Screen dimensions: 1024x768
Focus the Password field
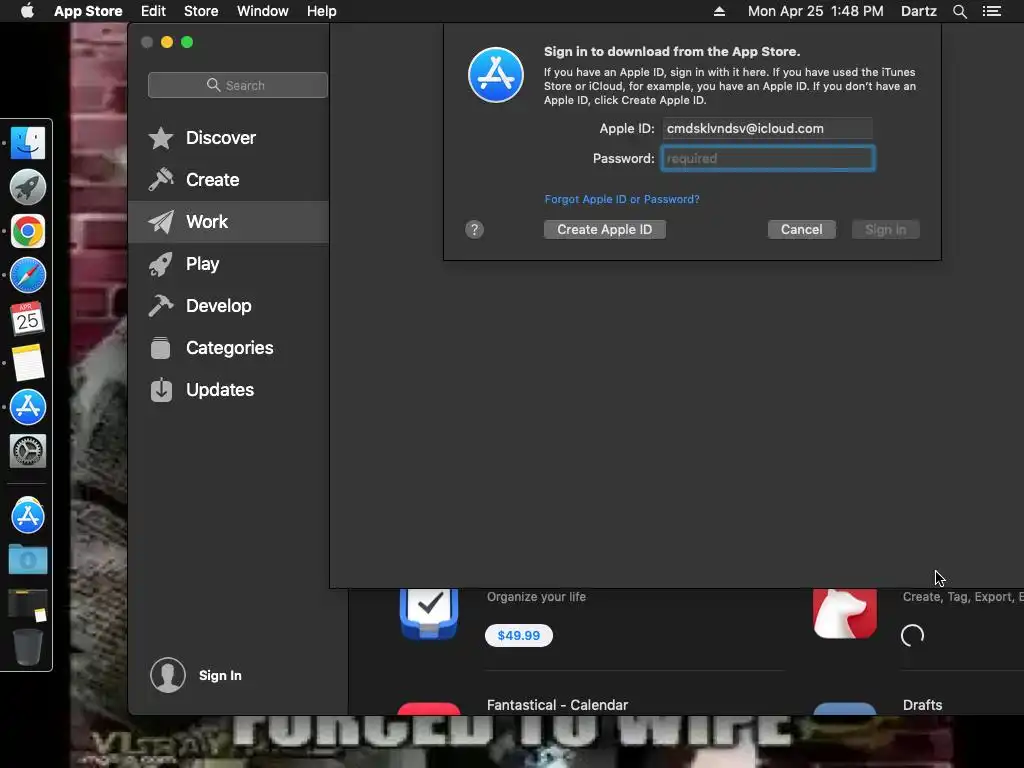pos(767,159)
